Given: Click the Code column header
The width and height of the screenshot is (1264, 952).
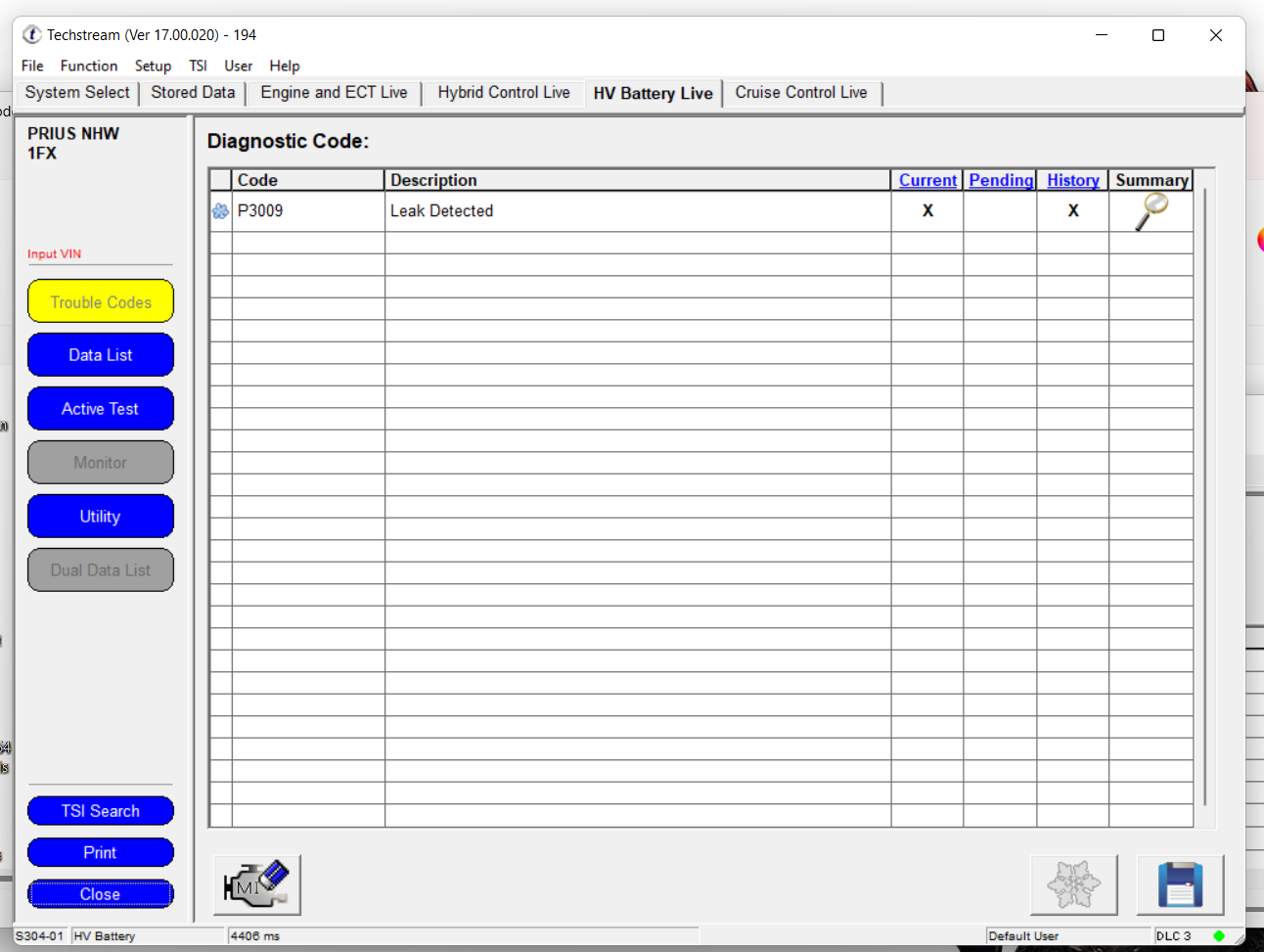Looking at the screenshot, I should click(x=308, y=180).
